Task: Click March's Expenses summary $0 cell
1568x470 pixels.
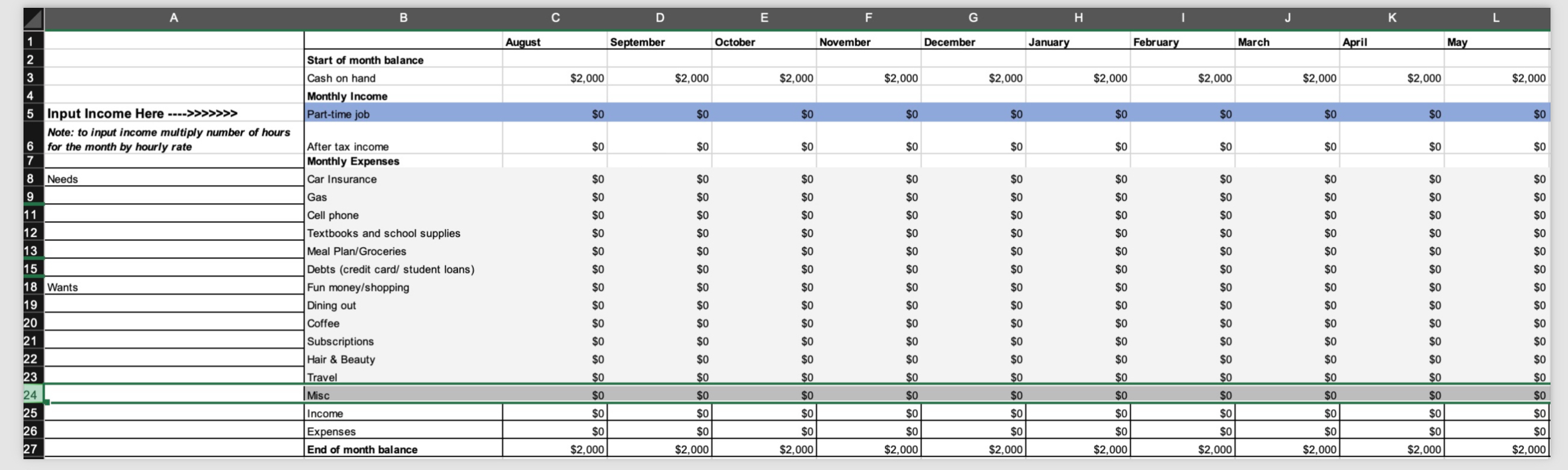Action: pyautogui.click(x=1288, y=431)
